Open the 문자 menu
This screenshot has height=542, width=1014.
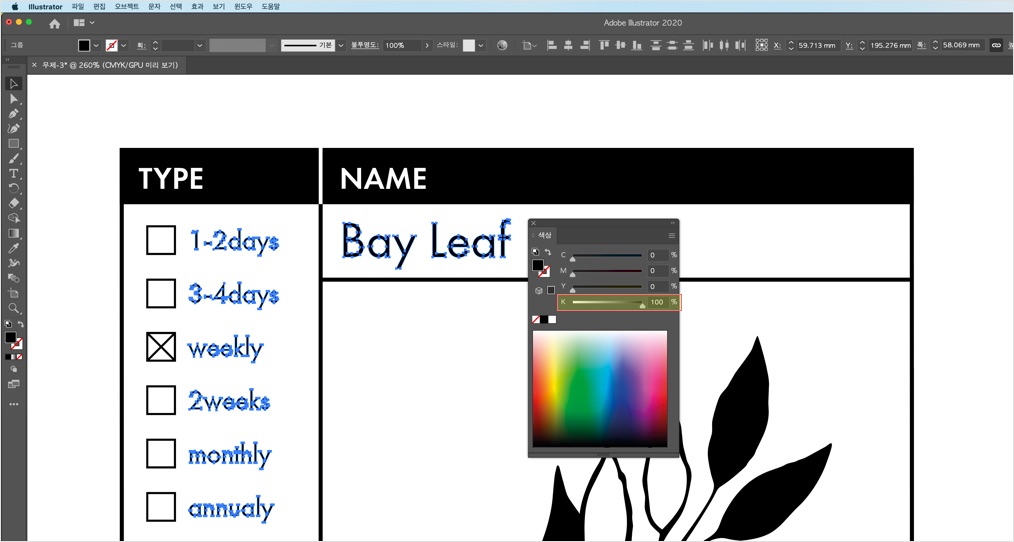point(154,6)
